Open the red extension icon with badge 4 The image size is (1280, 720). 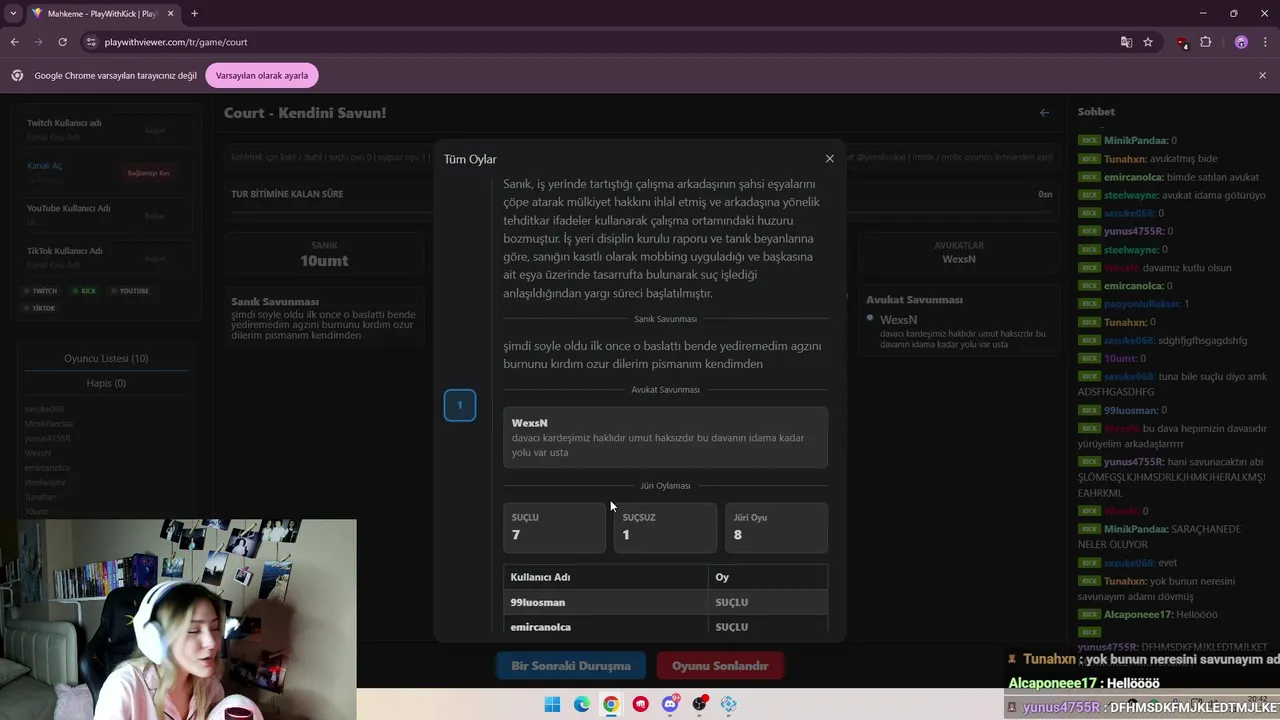(1182, 42)
